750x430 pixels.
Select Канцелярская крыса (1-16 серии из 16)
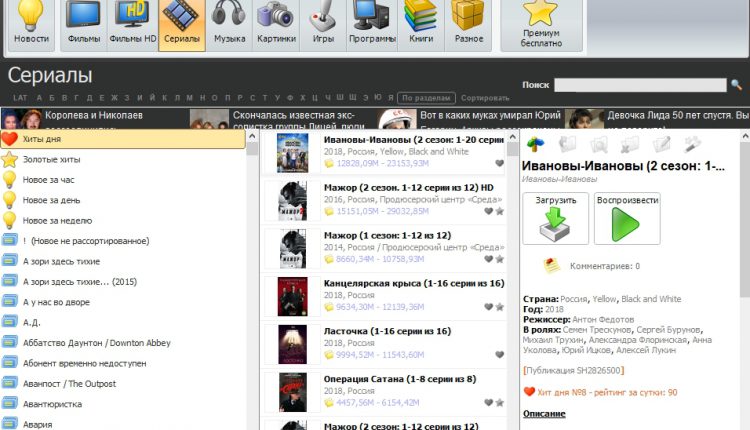(x=383, y=296)
